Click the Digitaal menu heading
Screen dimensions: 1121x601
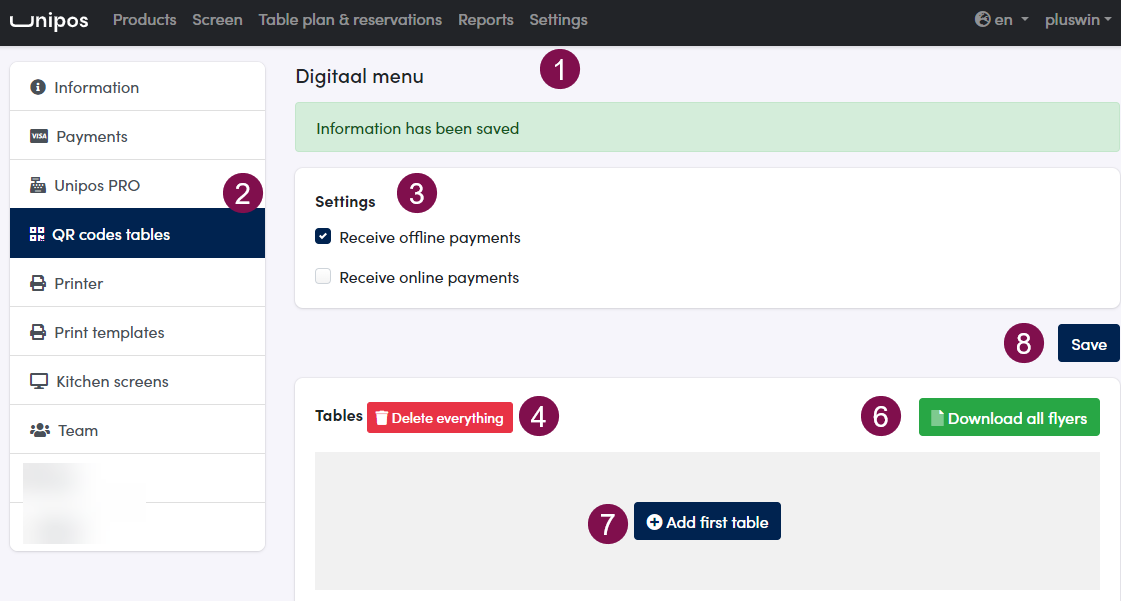click(x=360, y=76)
